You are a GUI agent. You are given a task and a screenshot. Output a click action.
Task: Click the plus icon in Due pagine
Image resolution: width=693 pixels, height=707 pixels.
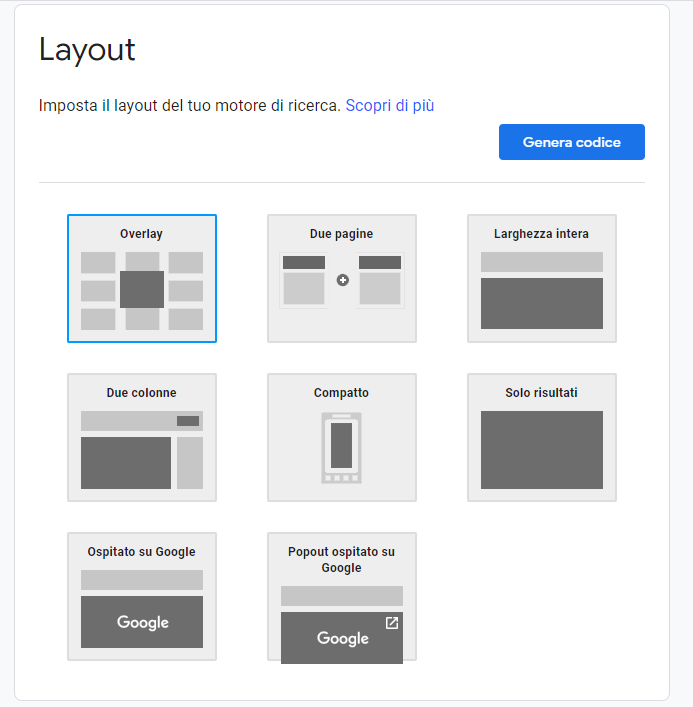(342, 281)
